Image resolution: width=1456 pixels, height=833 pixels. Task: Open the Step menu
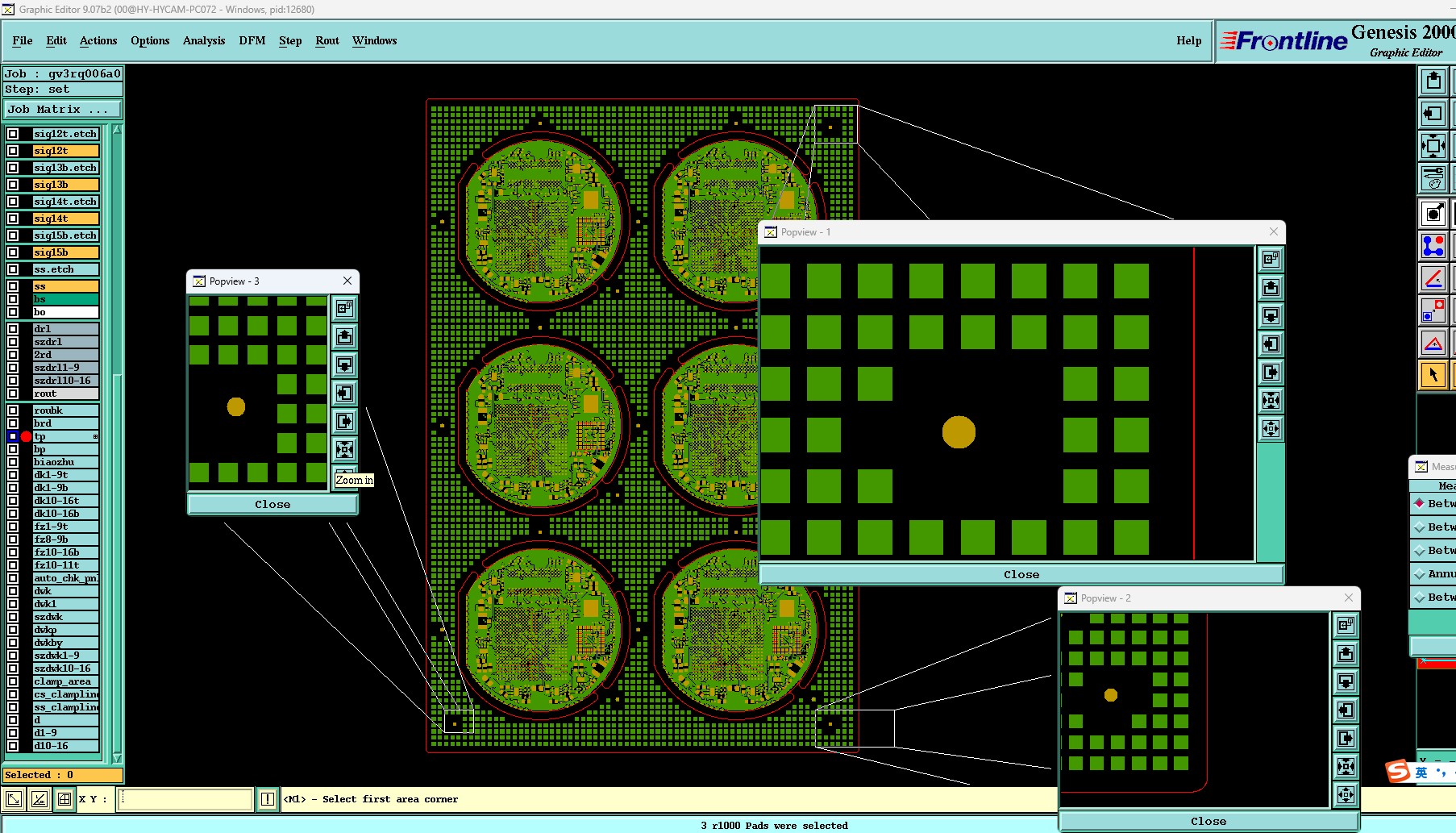tap(290, 40)
